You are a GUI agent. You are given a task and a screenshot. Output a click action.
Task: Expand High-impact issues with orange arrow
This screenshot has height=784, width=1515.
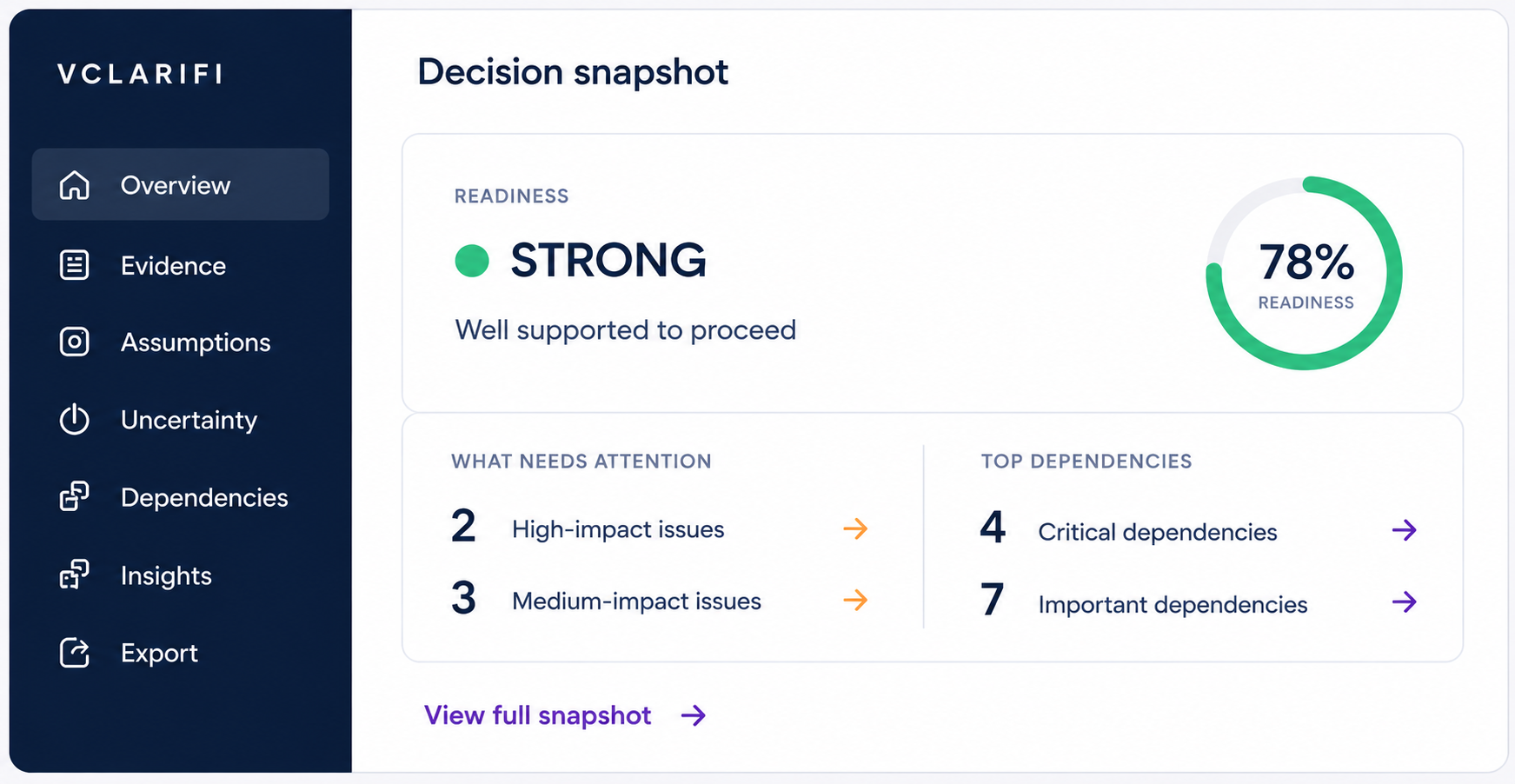click(856, 528)
